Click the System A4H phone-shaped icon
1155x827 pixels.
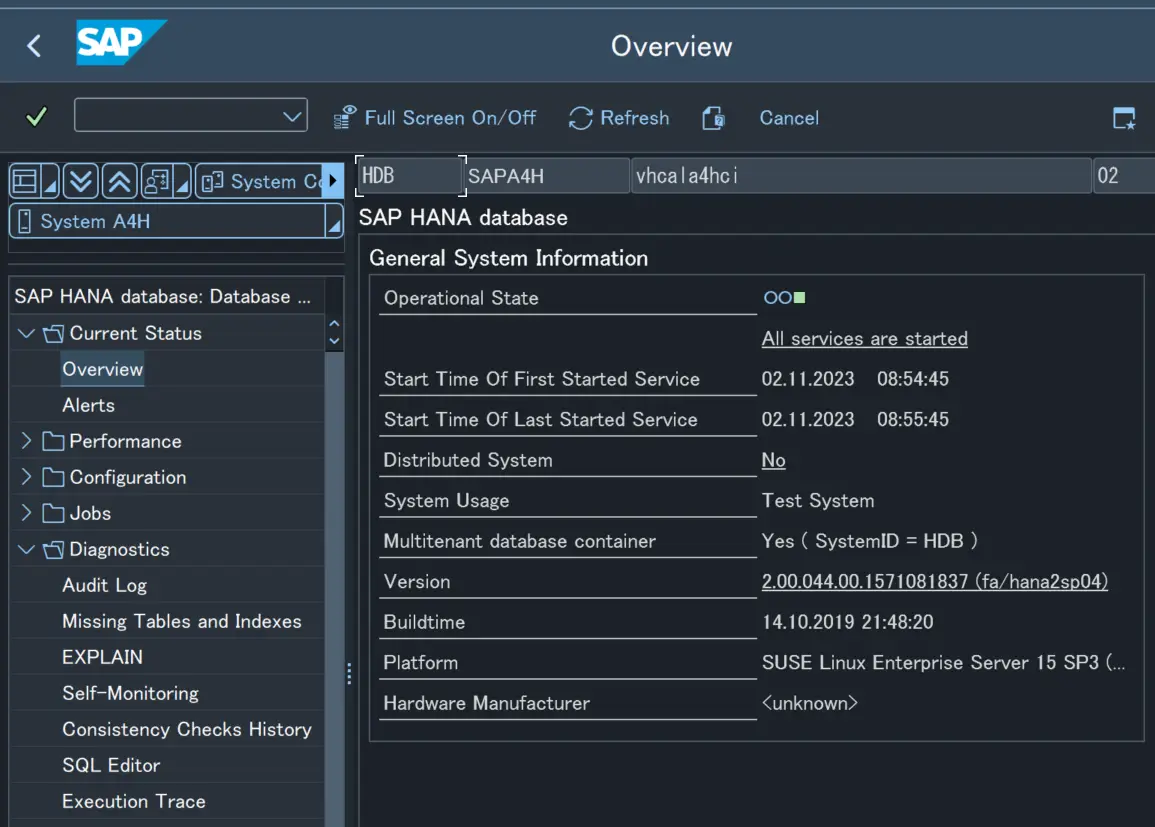[x=24, y=221]
